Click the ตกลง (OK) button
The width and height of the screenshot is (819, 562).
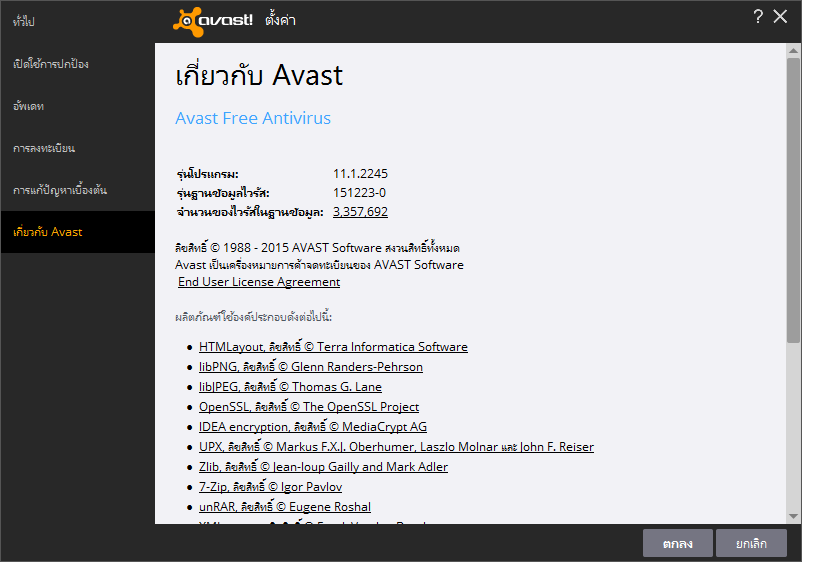coord(677,543)
